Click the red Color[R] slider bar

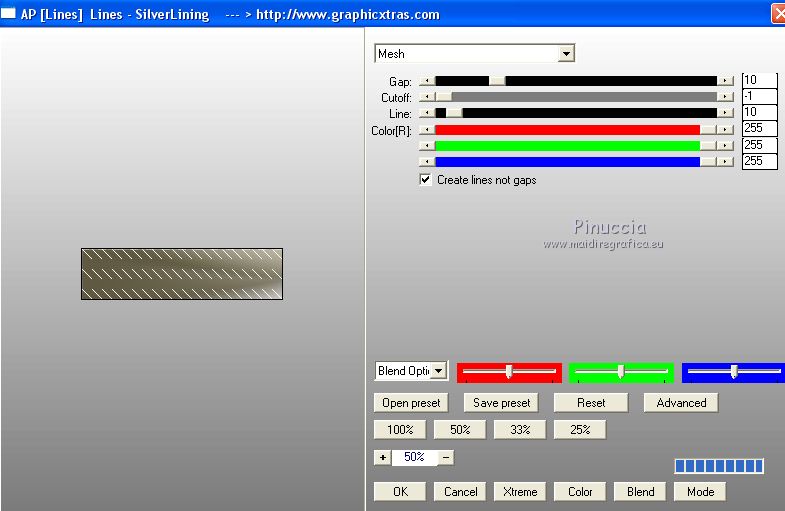[x=576, y=130]
